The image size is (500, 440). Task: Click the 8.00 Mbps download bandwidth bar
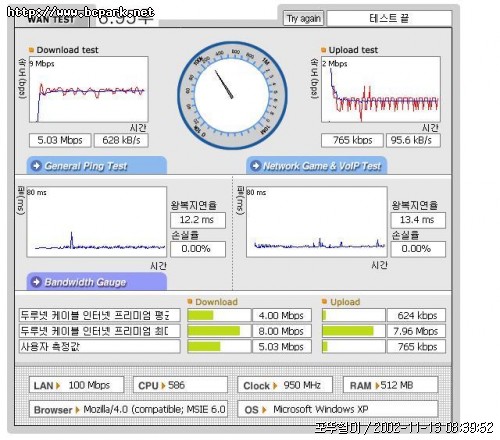[x=219, y=331]
